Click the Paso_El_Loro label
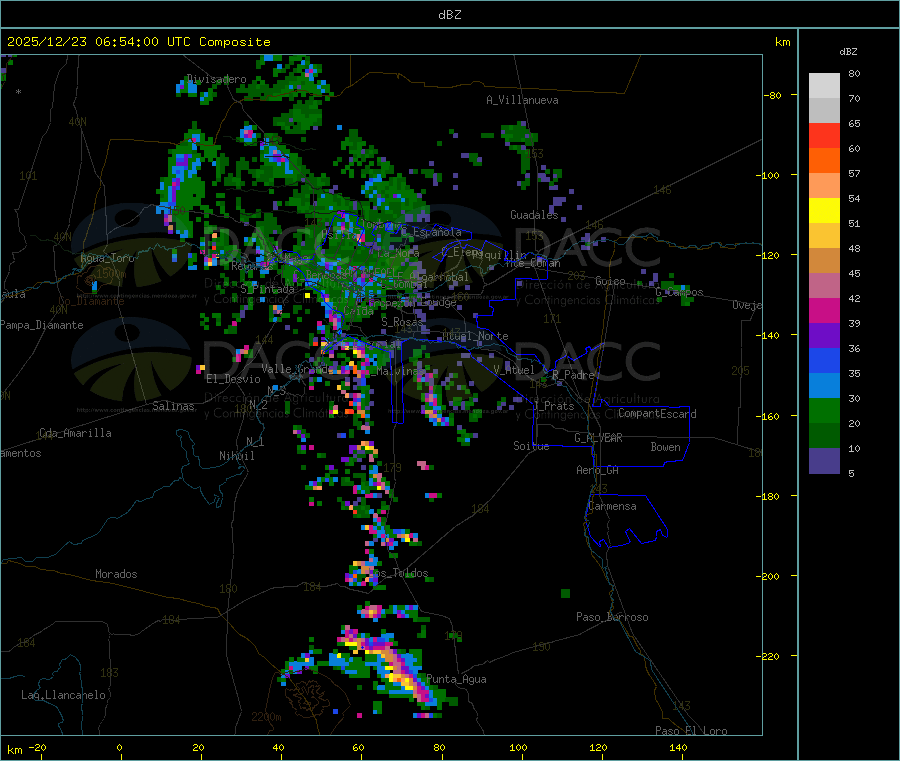900x761 pixels. click(691, 731)
